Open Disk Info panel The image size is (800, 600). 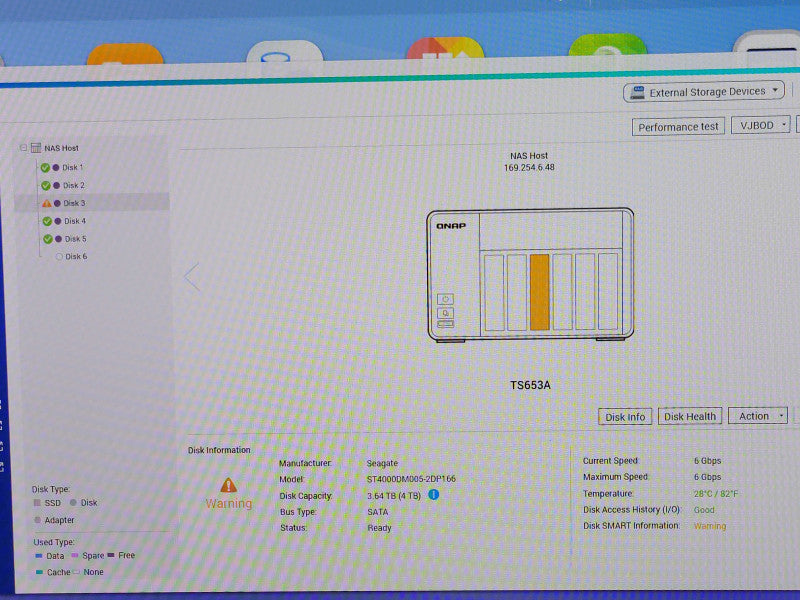coord(625,417)
